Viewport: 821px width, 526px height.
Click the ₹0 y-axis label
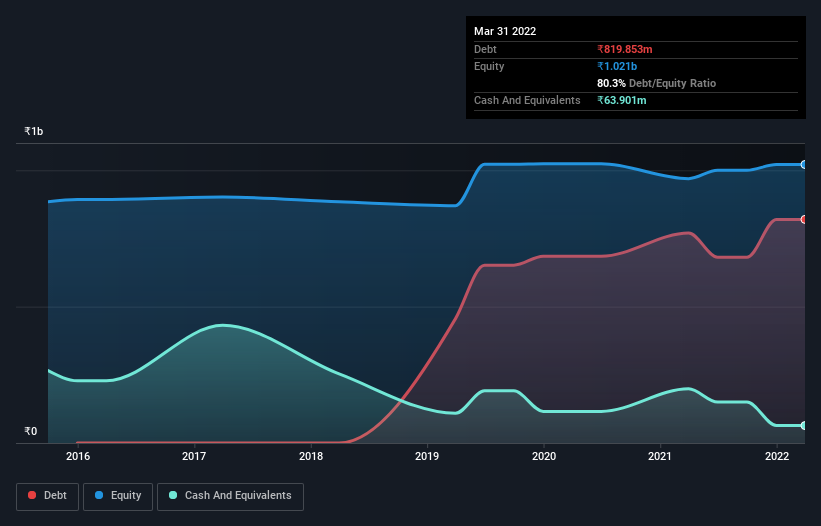click(31, 431)
